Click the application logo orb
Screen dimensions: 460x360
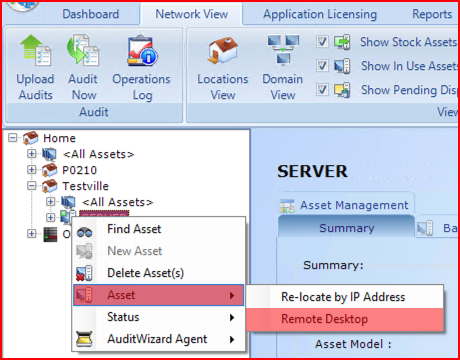22,6
